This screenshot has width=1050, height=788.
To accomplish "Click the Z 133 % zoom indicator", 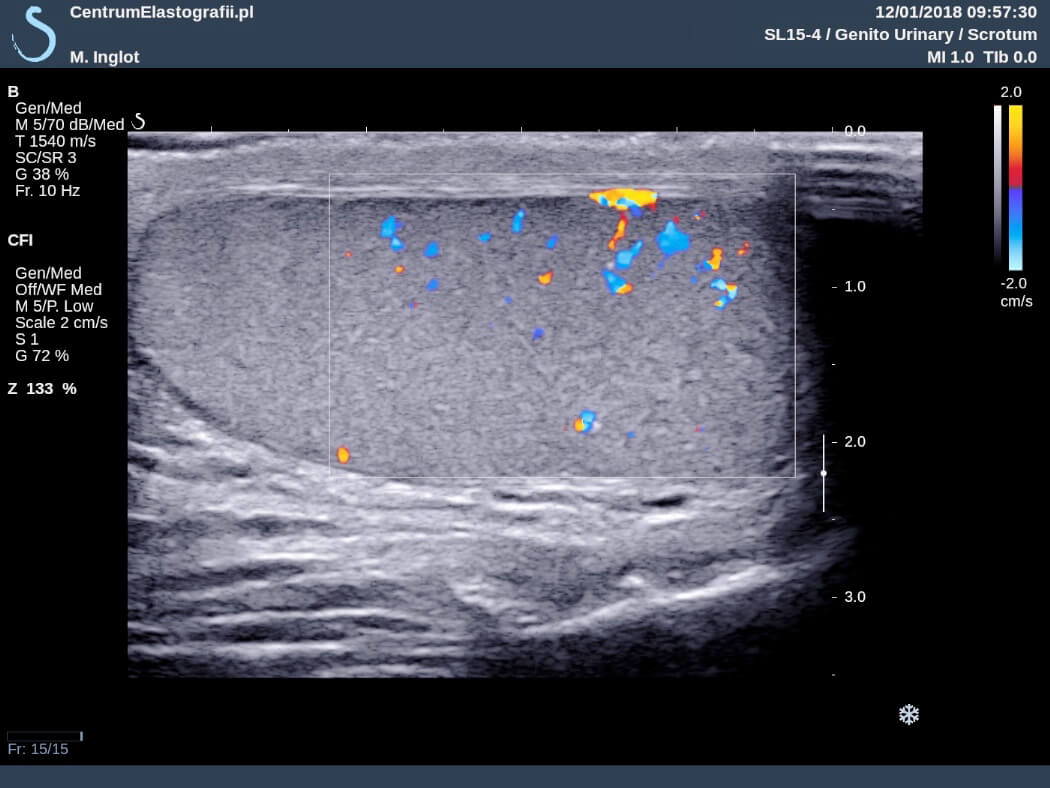I will (x=42, y=388).
